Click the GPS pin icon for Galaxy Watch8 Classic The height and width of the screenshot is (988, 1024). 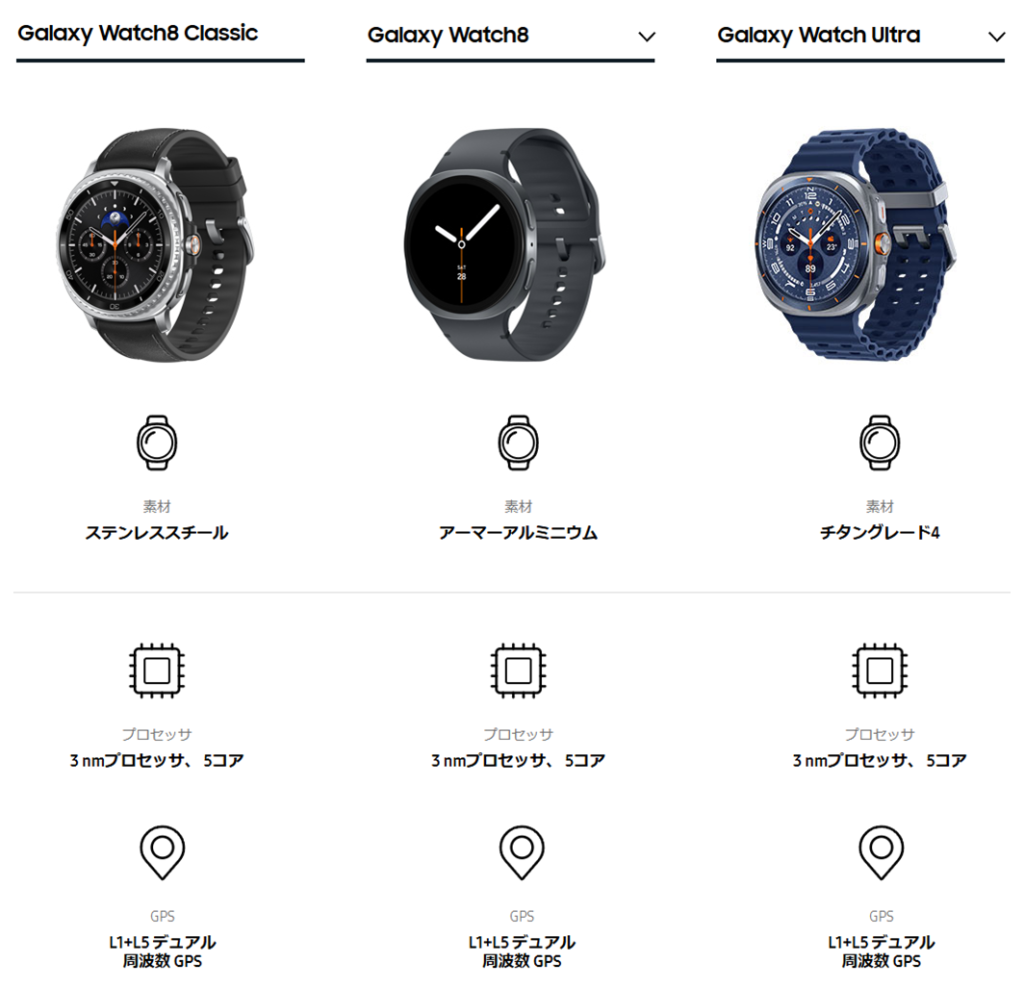tap(162, 852)
